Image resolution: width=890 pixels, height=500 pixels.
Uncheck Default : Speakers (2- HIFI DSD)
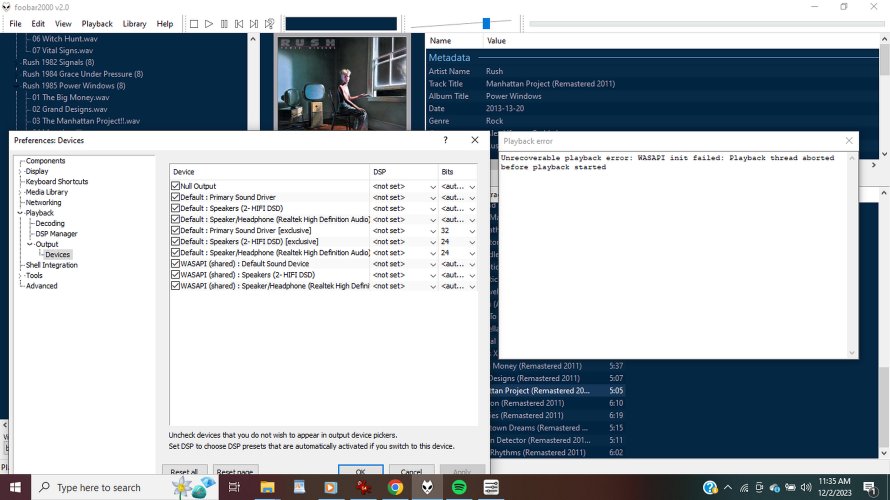(x=175, y=208)
